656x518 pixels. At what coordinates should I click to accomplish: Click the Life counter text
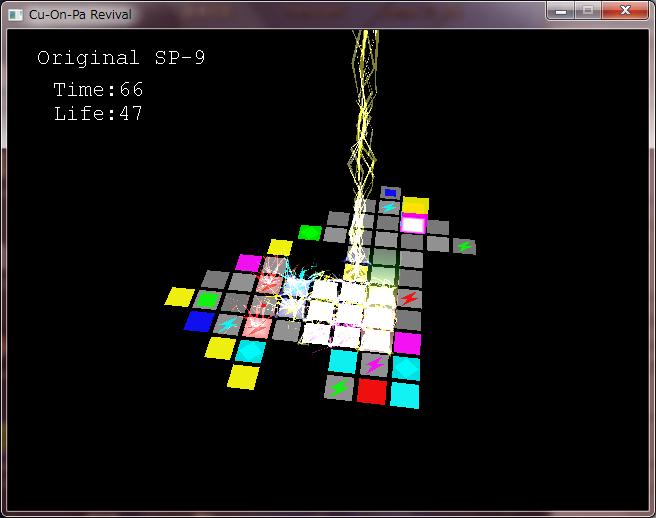[98, 114]
